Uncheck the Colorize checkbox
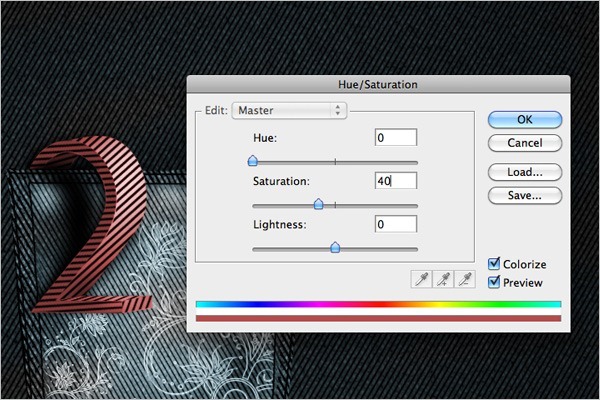This screenshot has height=400, width=600. pos(494,264)
